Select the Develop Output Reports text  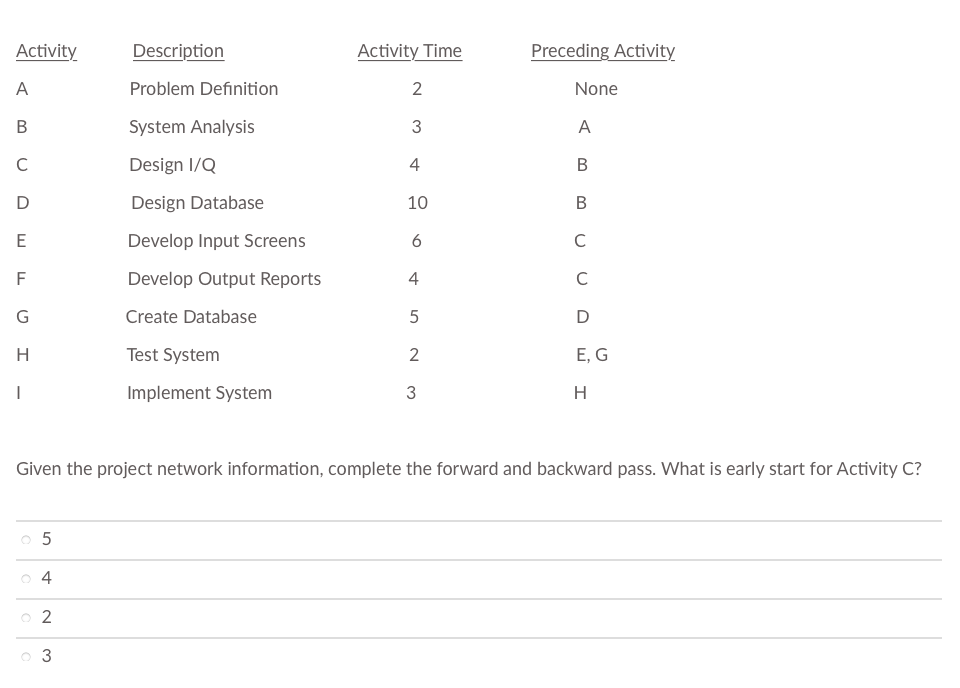pos(224,279)
